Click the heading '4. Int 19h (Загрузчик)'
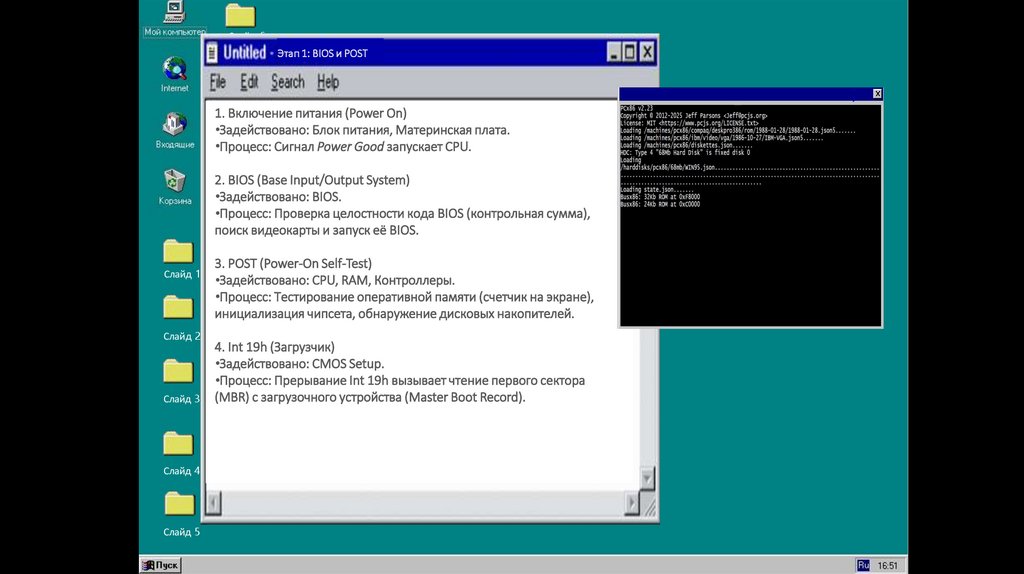Image resolution: width=1024 pixels, height=574 pixels. tap(274, 347)
